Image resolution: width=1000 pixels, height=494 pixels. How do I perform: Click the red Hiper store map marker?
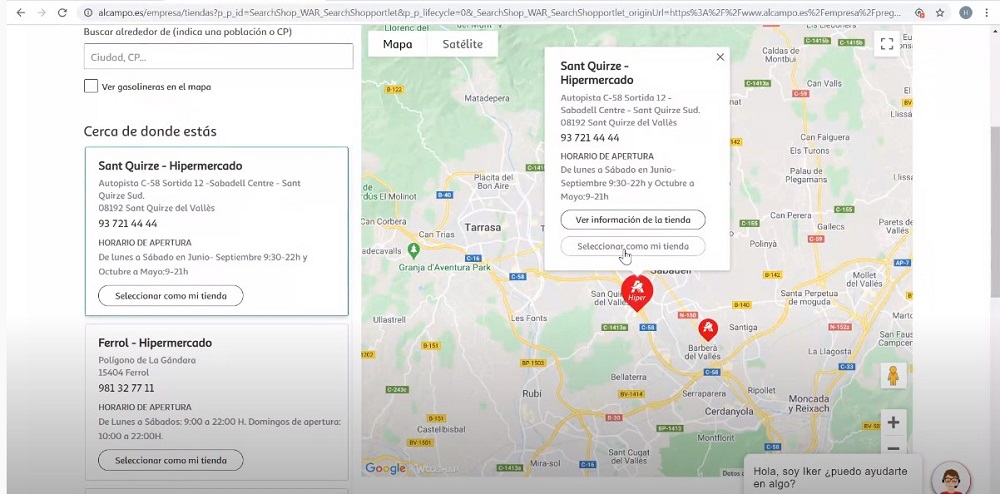pos(637,292)
